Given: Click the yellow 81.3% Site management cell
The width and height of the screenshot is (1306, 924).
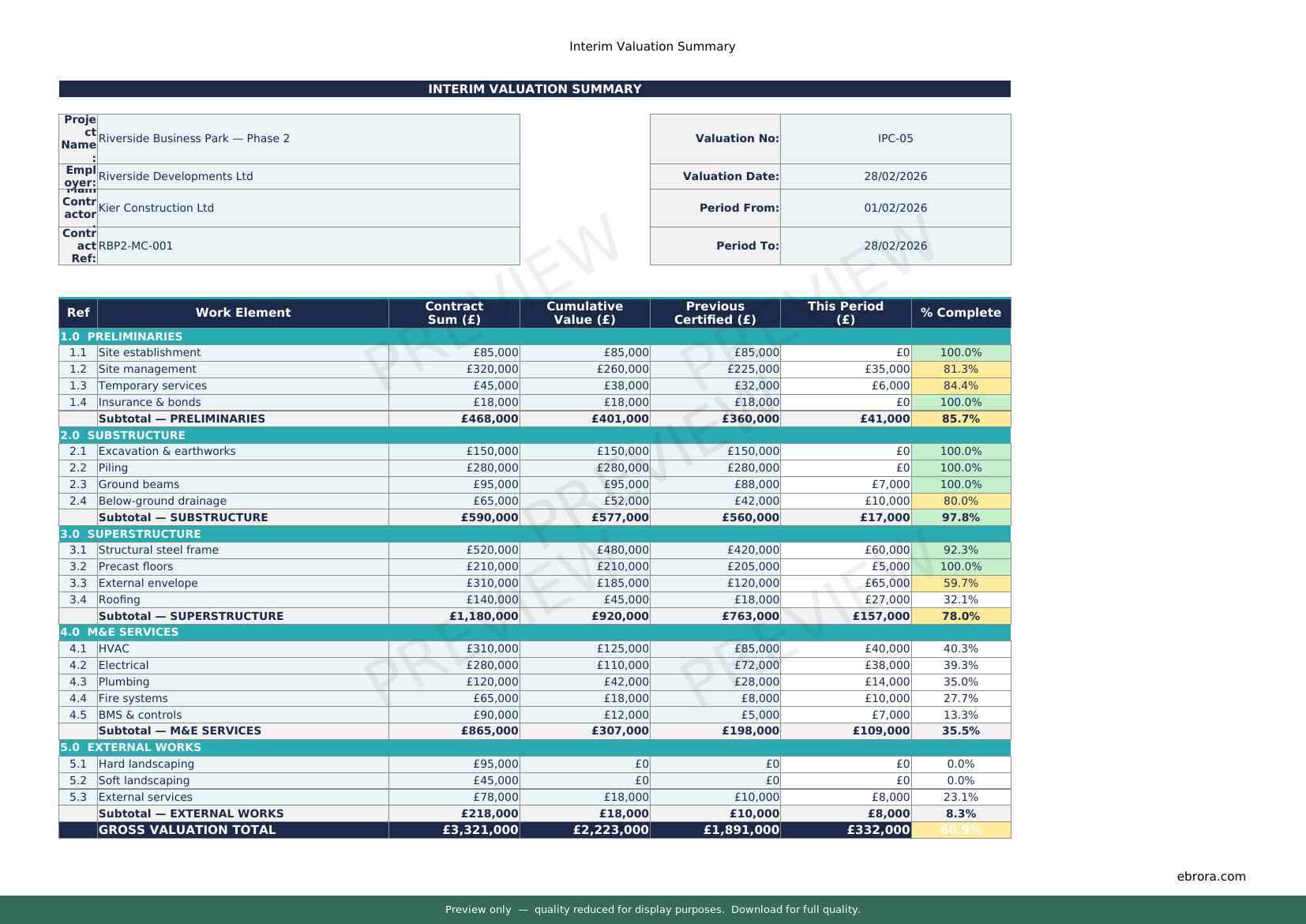Looking at the screenshot, I should pos(960,369).
